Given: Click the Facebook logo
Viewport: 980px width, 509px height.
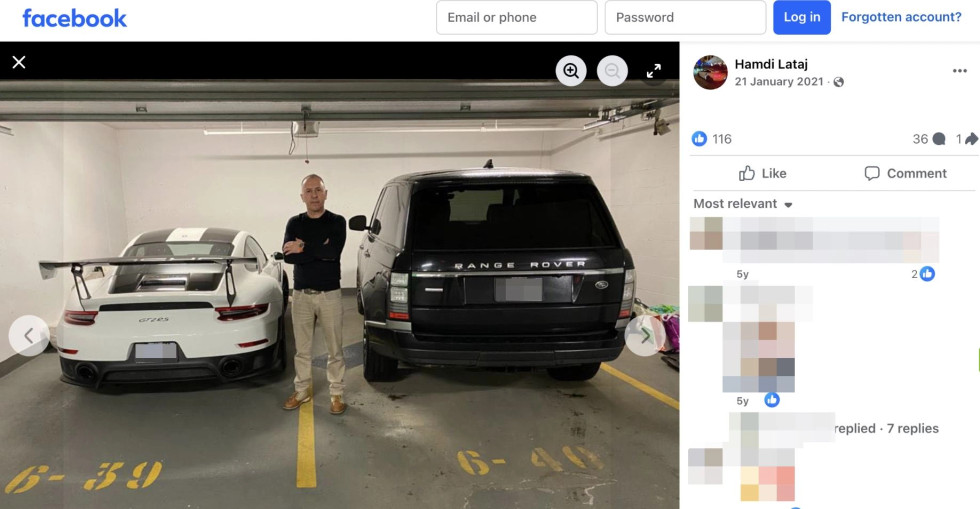Looking at the screenshot, I should click(x=74, y=18).
